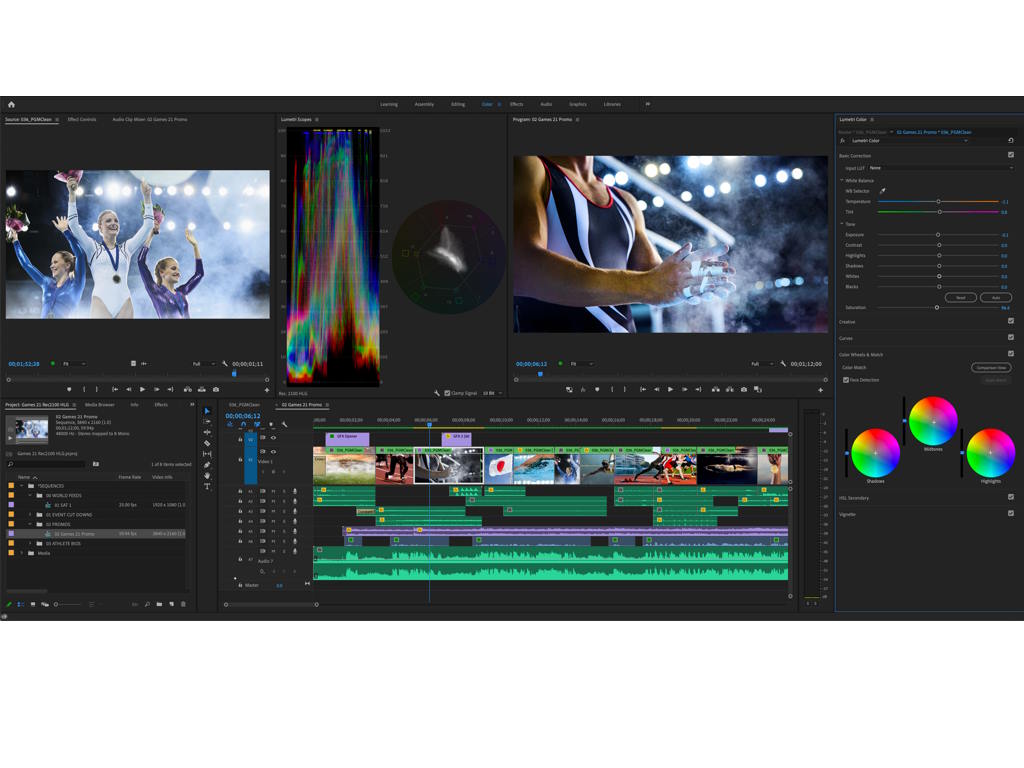Switch to Effects workspace
Screen dimensions: 1024x768
(517, 104)
